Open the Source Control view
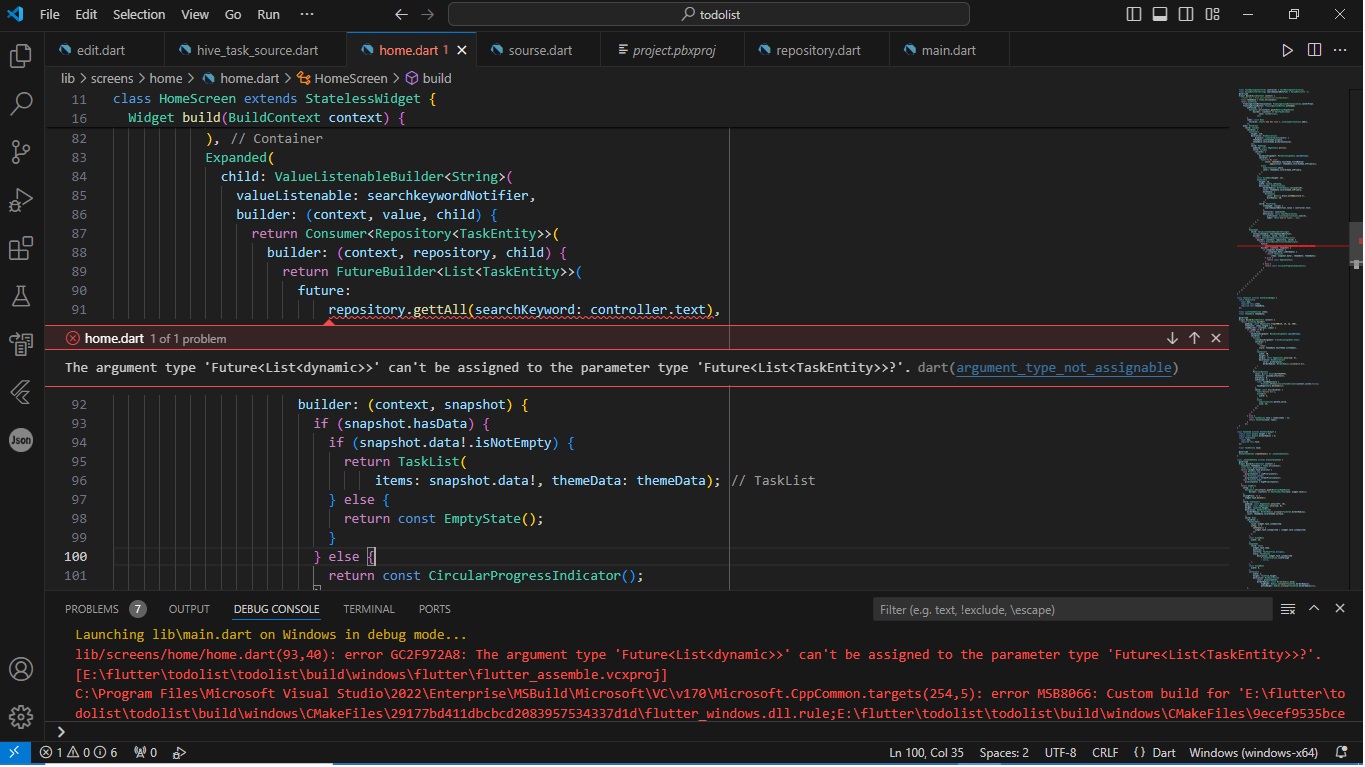The height and width of the screenshot is (767, 1365). [x=21, y=152]
